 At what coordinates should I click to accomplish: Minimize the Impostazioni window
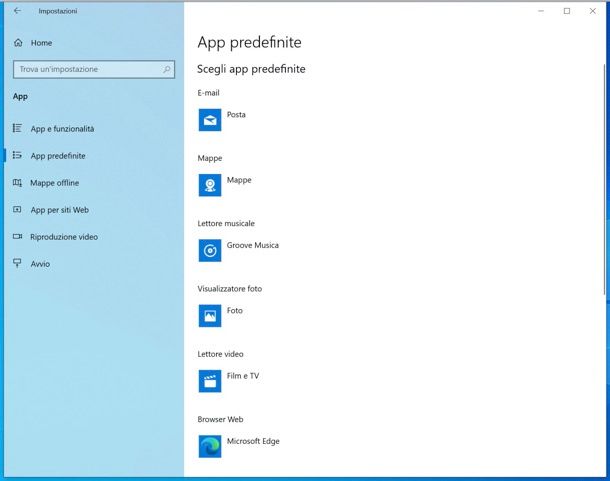[x=541, y=11]
